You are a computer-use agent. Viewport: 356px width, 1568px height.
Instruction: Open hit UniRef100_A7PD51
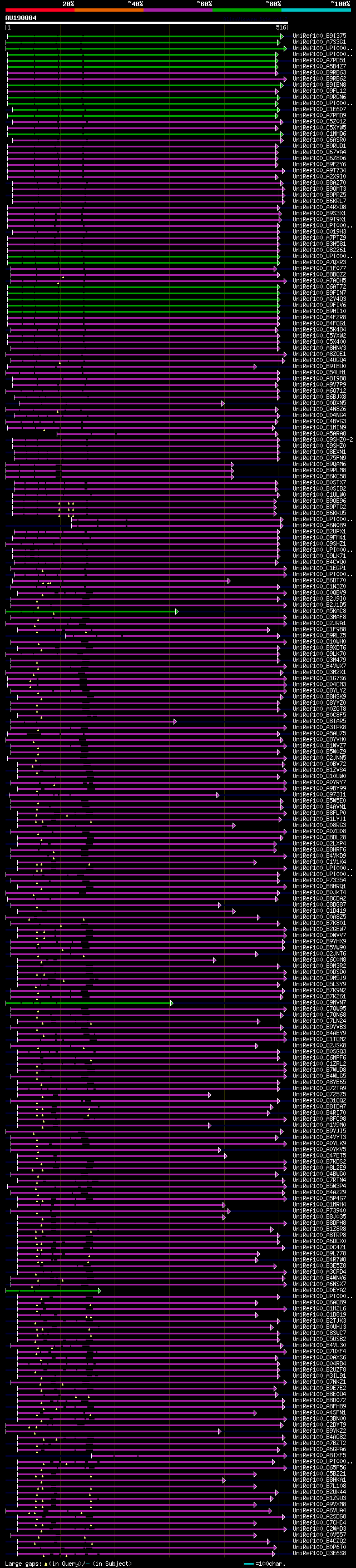click(x=319, y=60)
